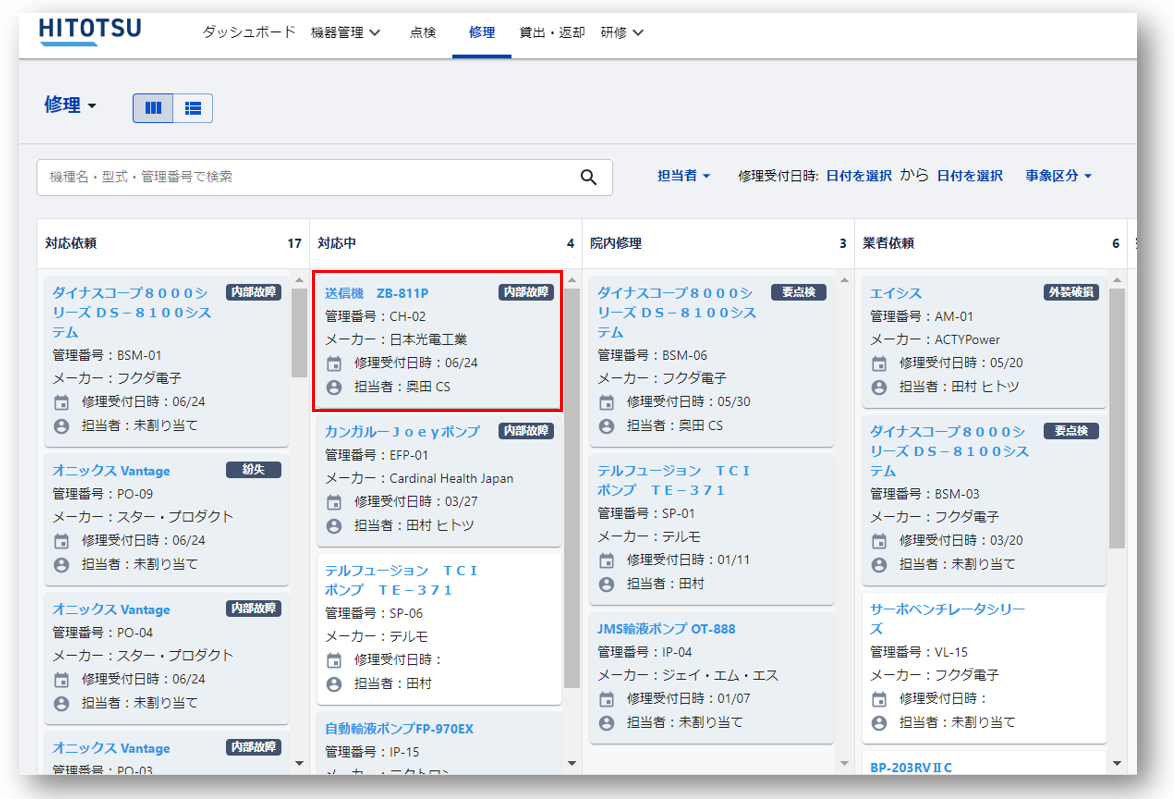This screenshot has height=799, width=1174.
Task: Click calendar icon on SP-01 card
Action: (x=606, y=561)
